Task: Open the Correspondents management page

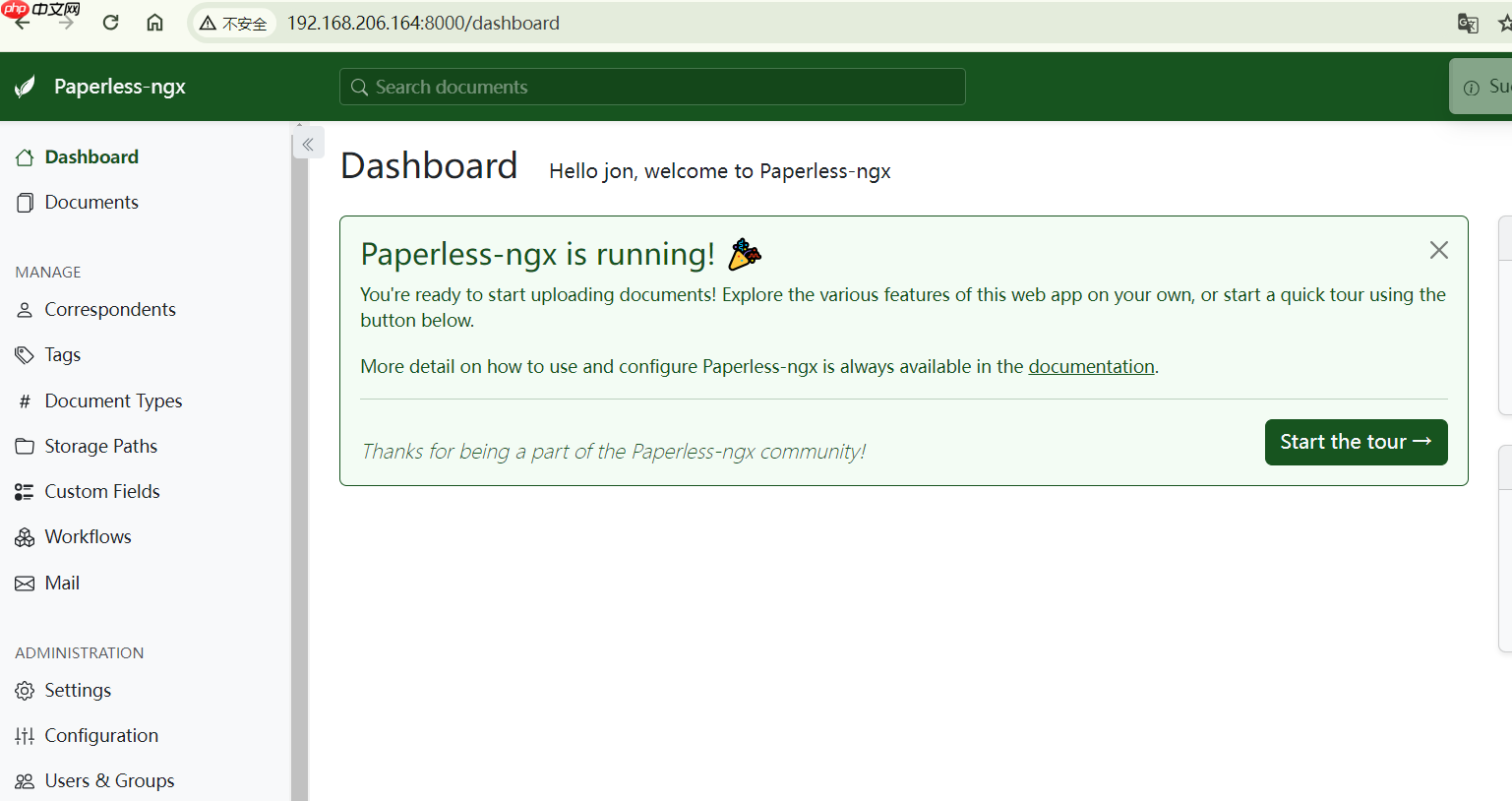Action: point(110,310)
